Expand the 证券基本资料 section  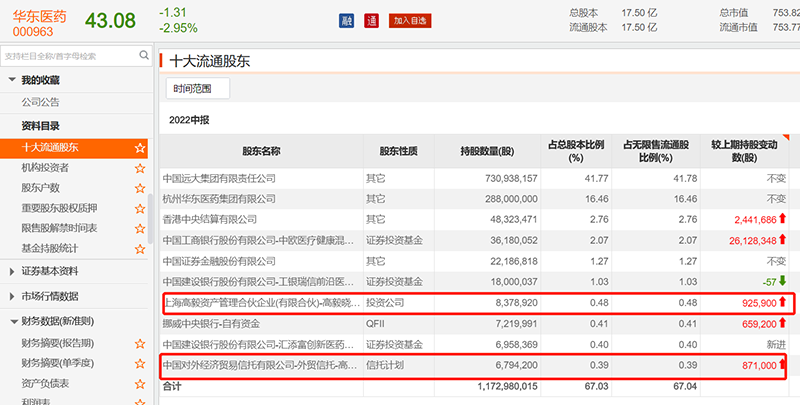pyautogui.click(x=12, y=272)
